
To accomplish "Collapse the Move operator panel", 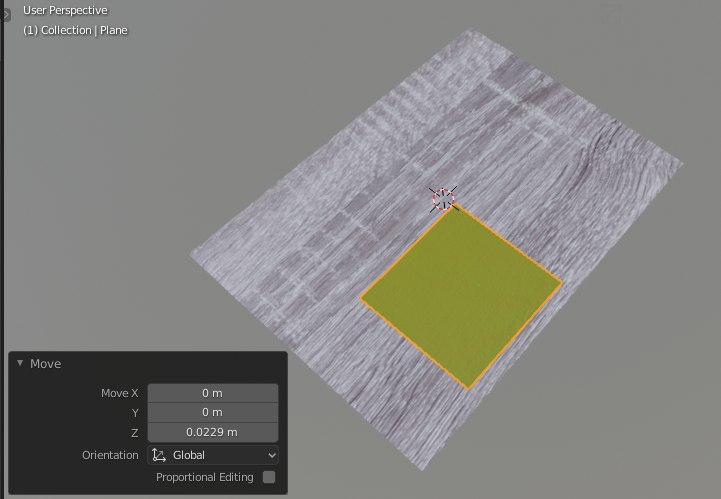I will click(x=20, y=363).
